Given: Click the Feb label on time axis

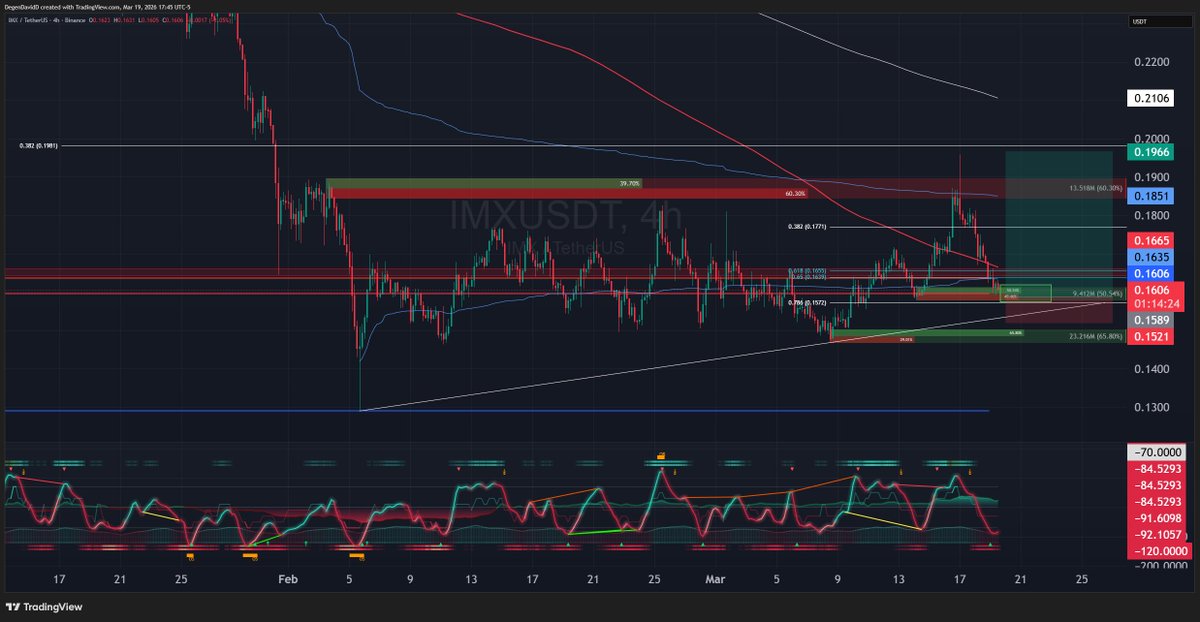Looking at the screenshot, I should pos(288,579).
